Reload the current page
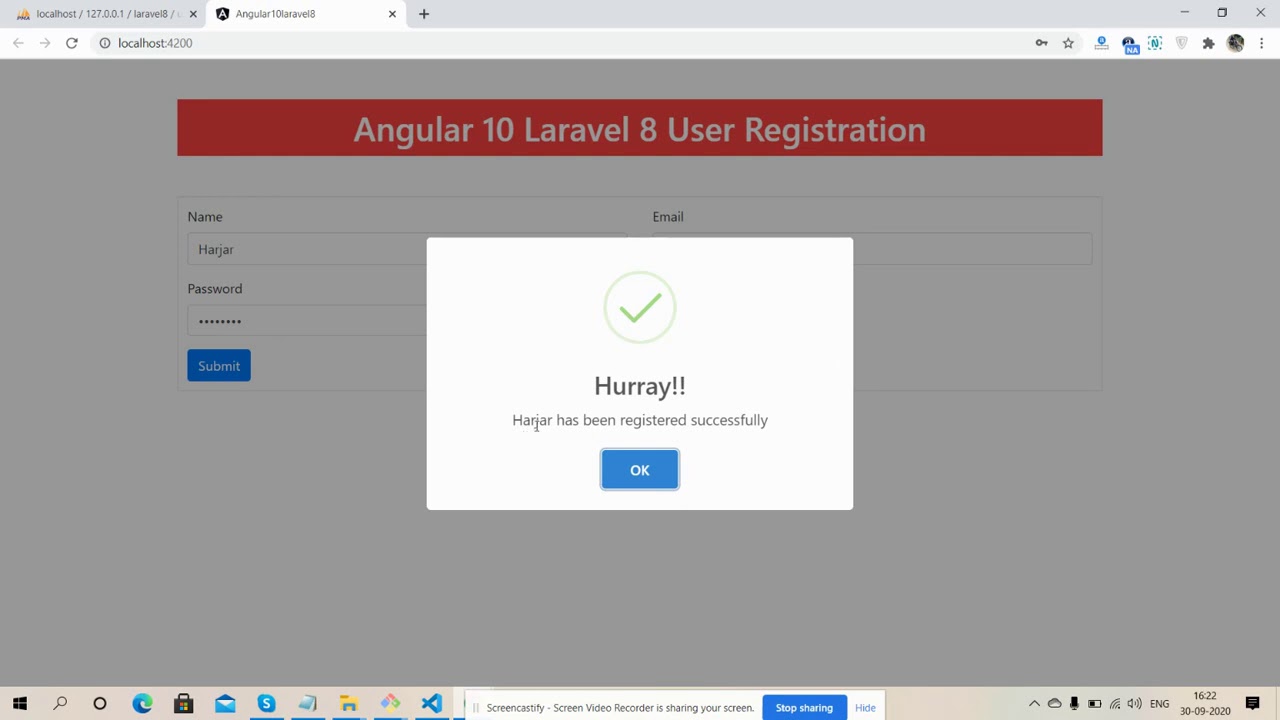This screenshot has width=1280, height=720. click(72, 43)
